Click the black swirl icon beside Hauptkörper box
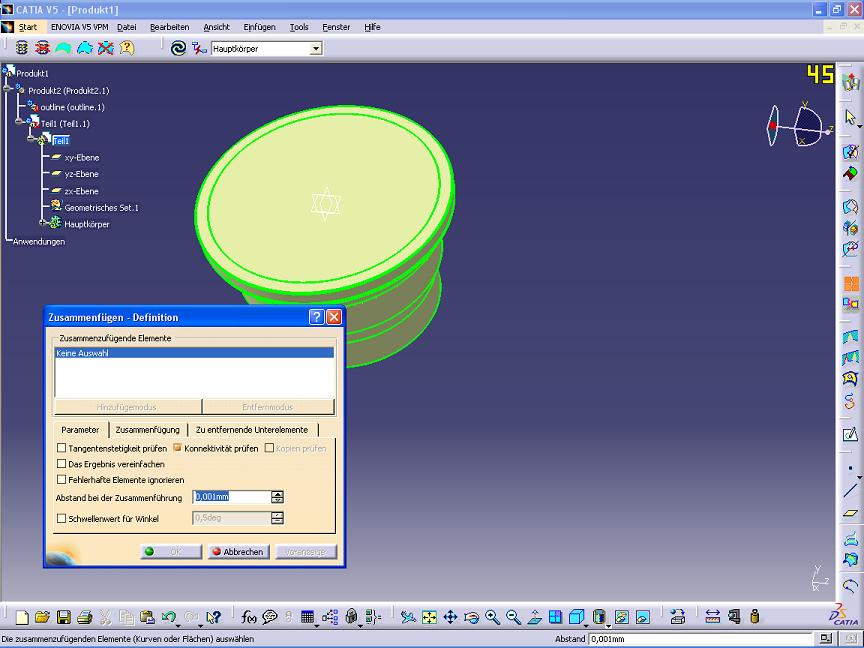 (178, 48)
